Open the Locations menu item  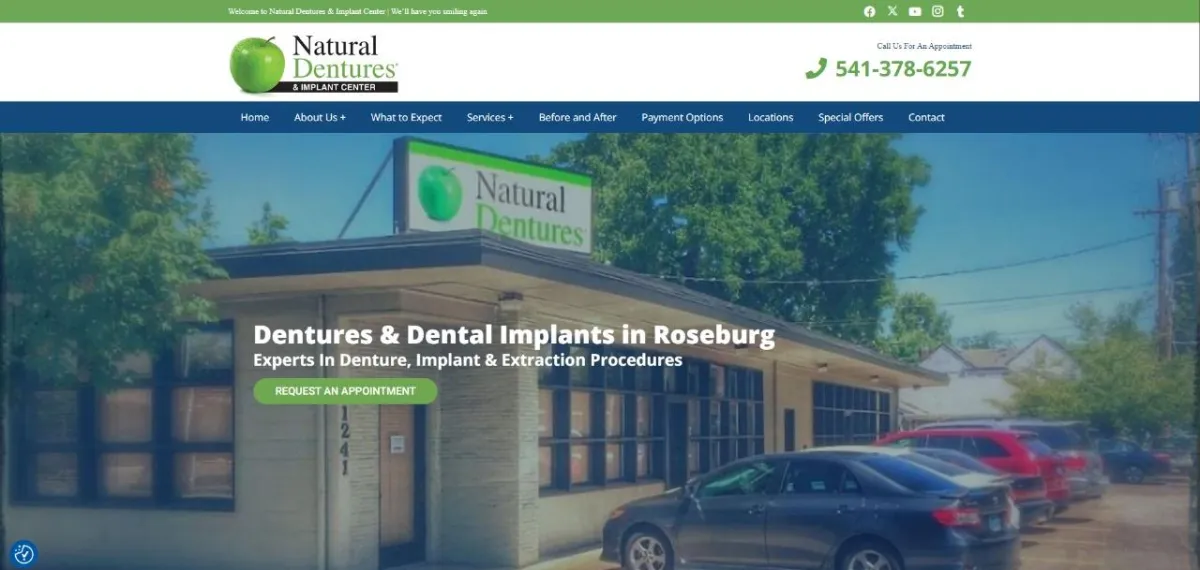pos(771,117)
